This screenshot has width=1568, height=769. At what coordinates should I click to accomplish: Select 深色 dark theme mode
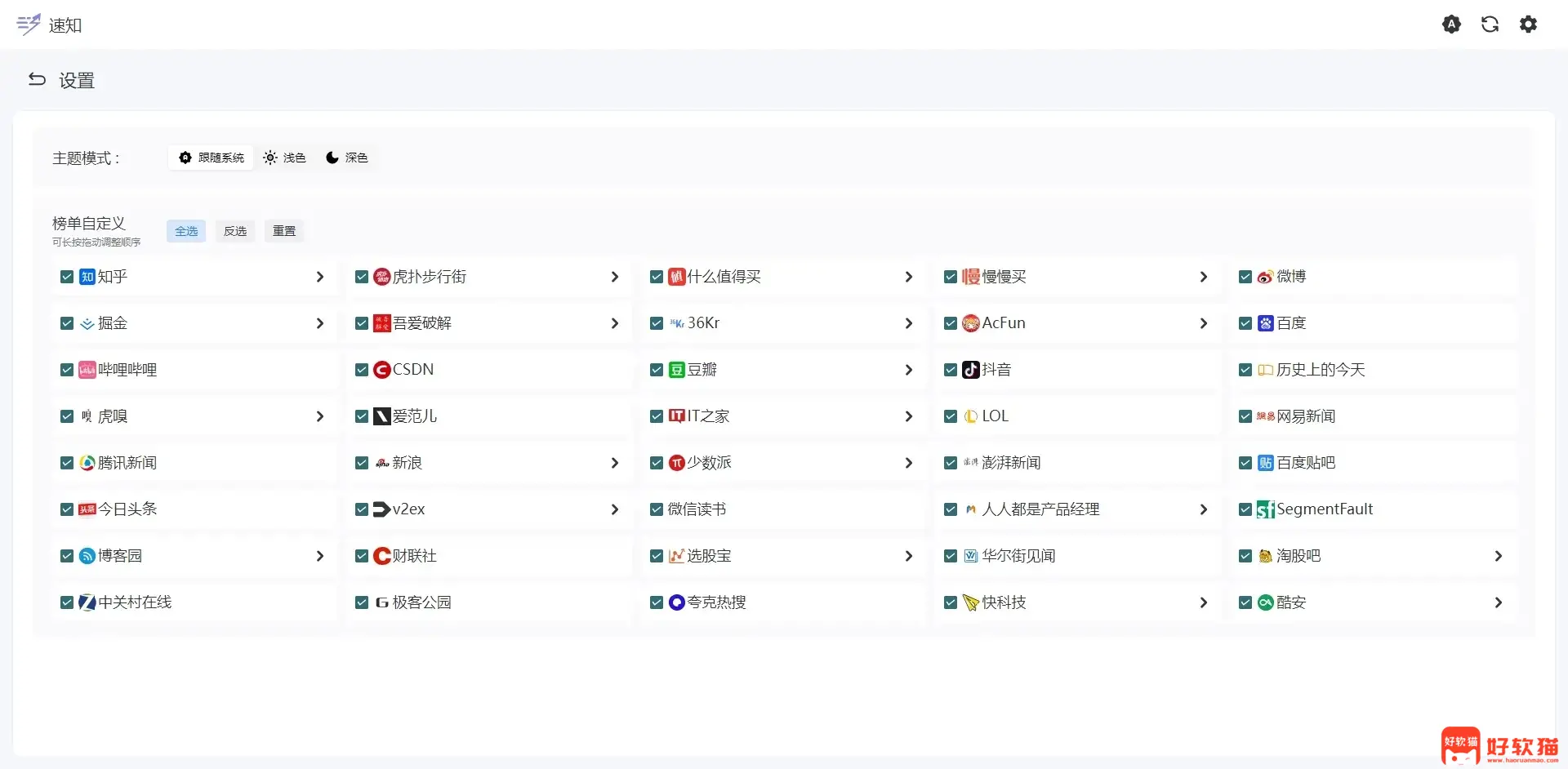[x=347, y=158]
